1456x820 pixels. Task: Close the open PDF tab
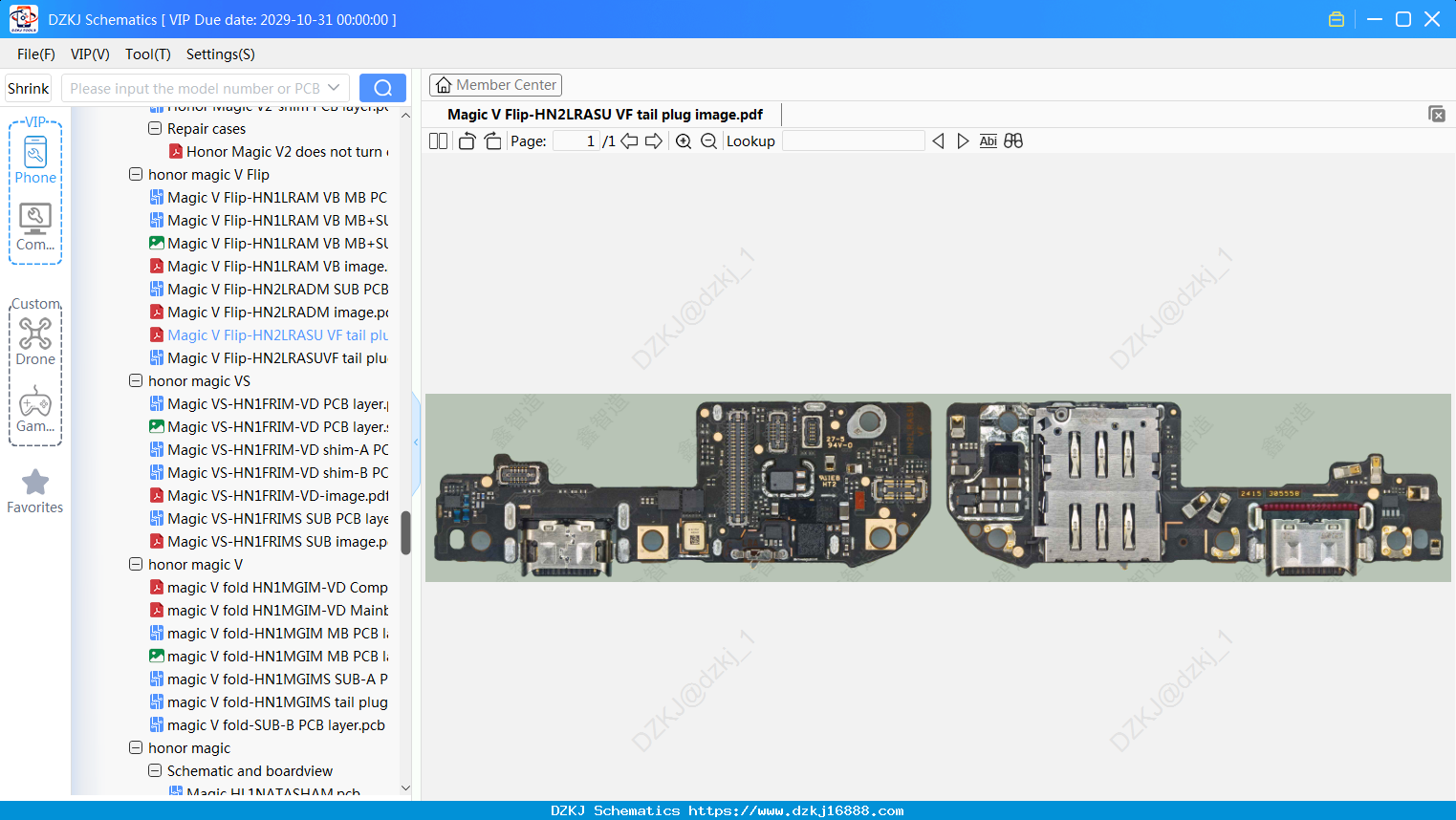1437,114
